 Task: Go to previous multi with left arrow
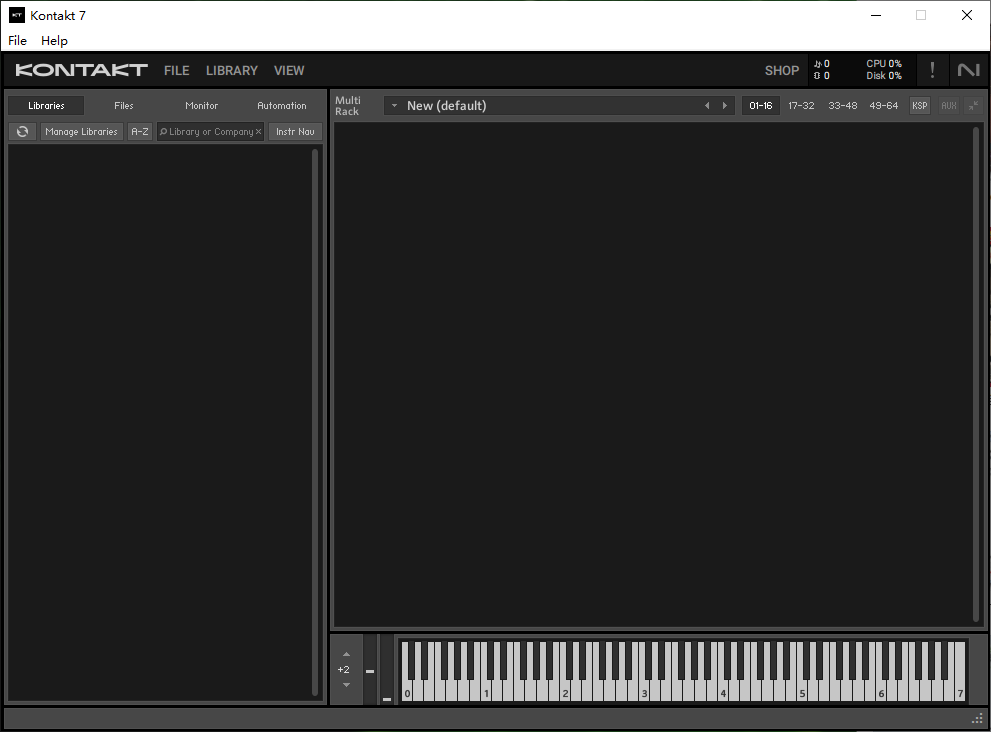coord(707,106)
